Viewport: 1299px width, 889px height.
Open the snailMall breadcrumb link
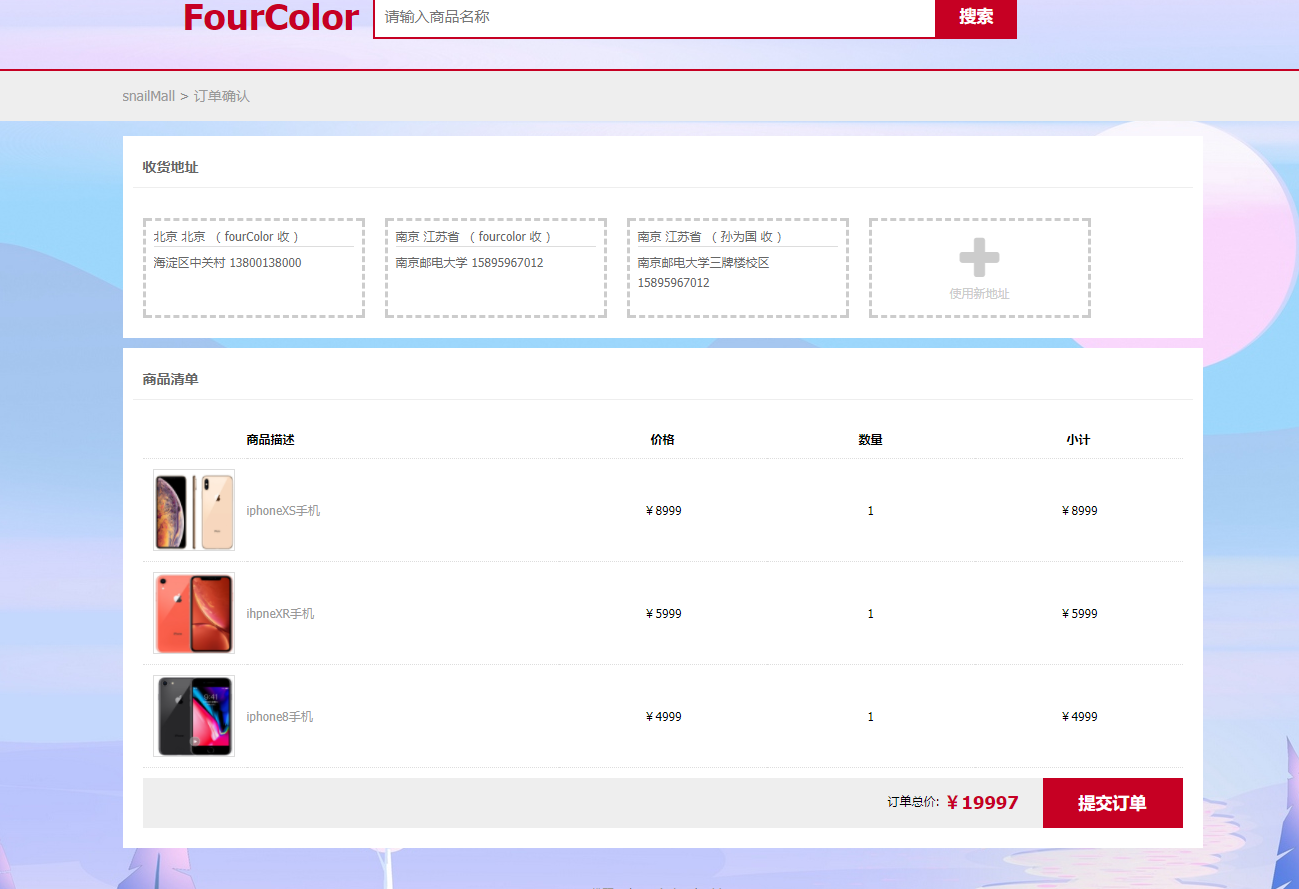click(149, 96)
